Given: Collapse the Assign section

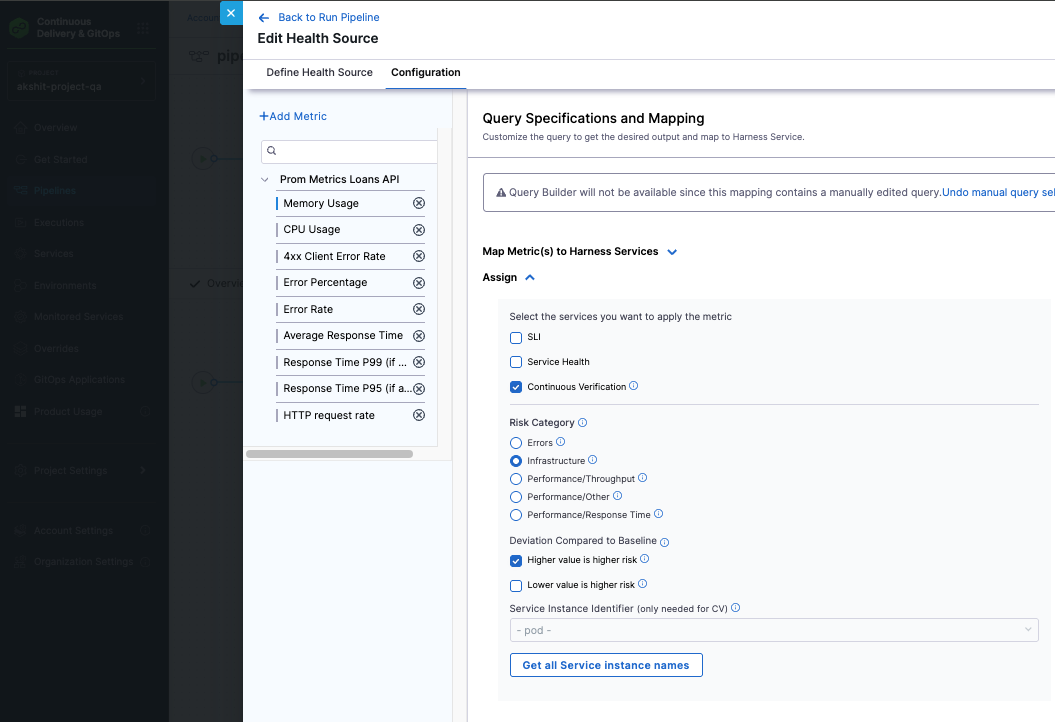Looking at the screenshot, I should pyautogui.click(x=530, y=278).
